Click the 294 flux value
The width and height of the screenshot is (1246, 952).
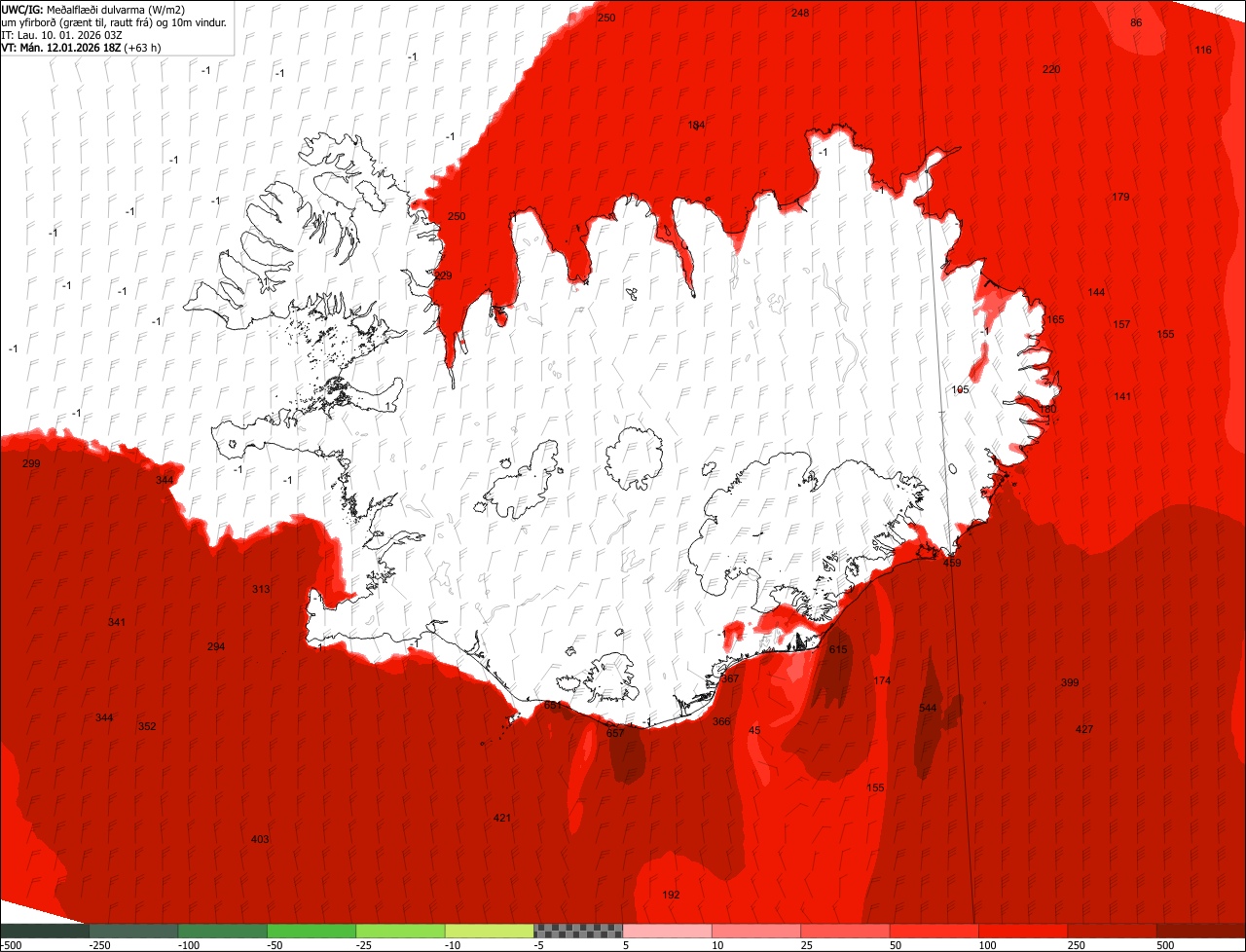coord(216,646)
